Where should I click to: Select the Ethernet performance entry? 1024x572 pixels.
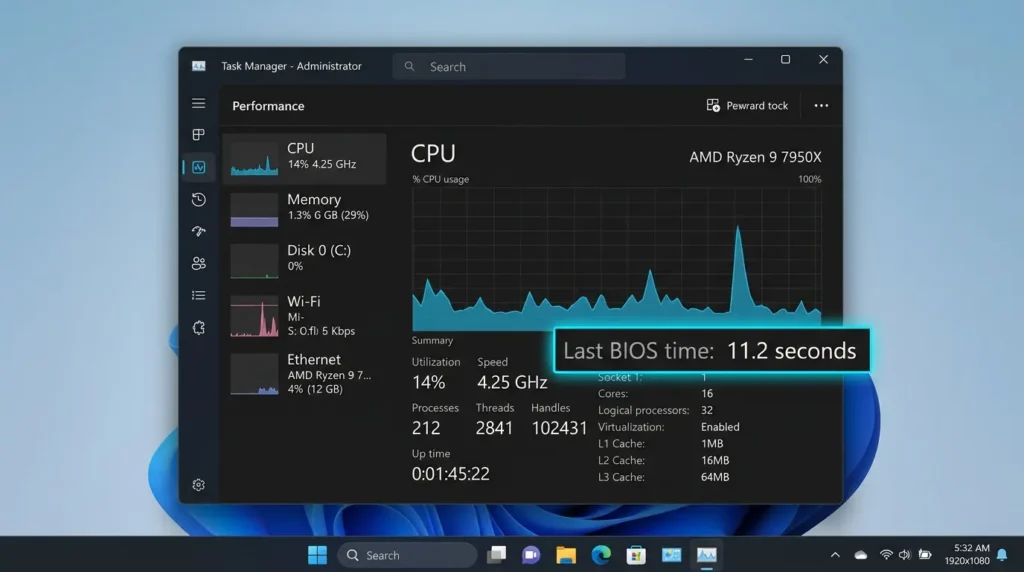[x=304, y=373]
